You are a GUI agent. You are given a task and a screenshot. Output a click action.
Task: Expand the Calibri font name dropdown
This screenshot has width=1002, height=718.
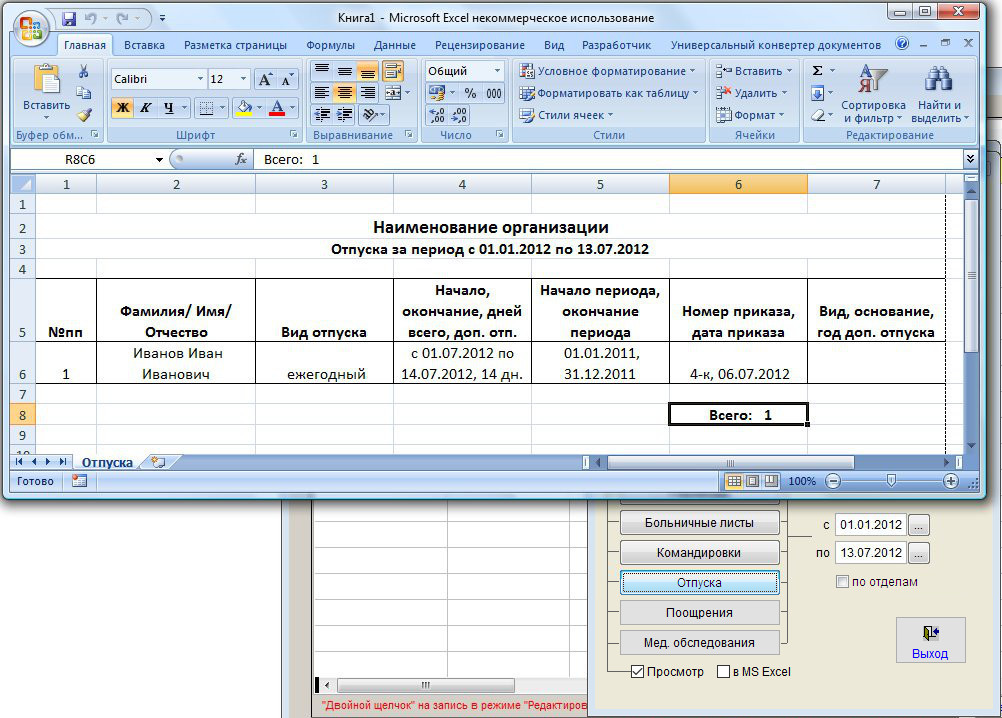[200, 79]
